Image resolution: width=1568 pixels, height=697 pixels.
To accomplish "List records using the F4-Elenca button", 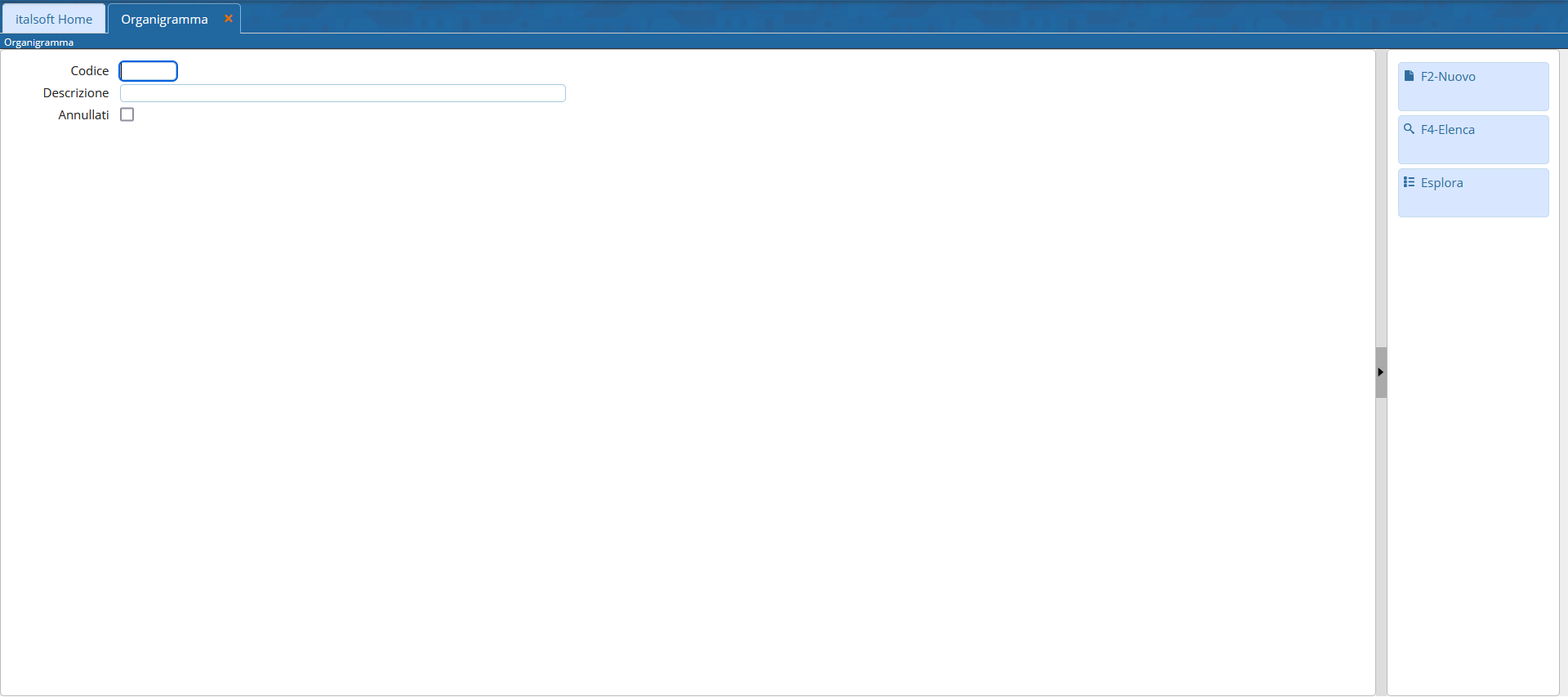I will (x=1473, y=140).
